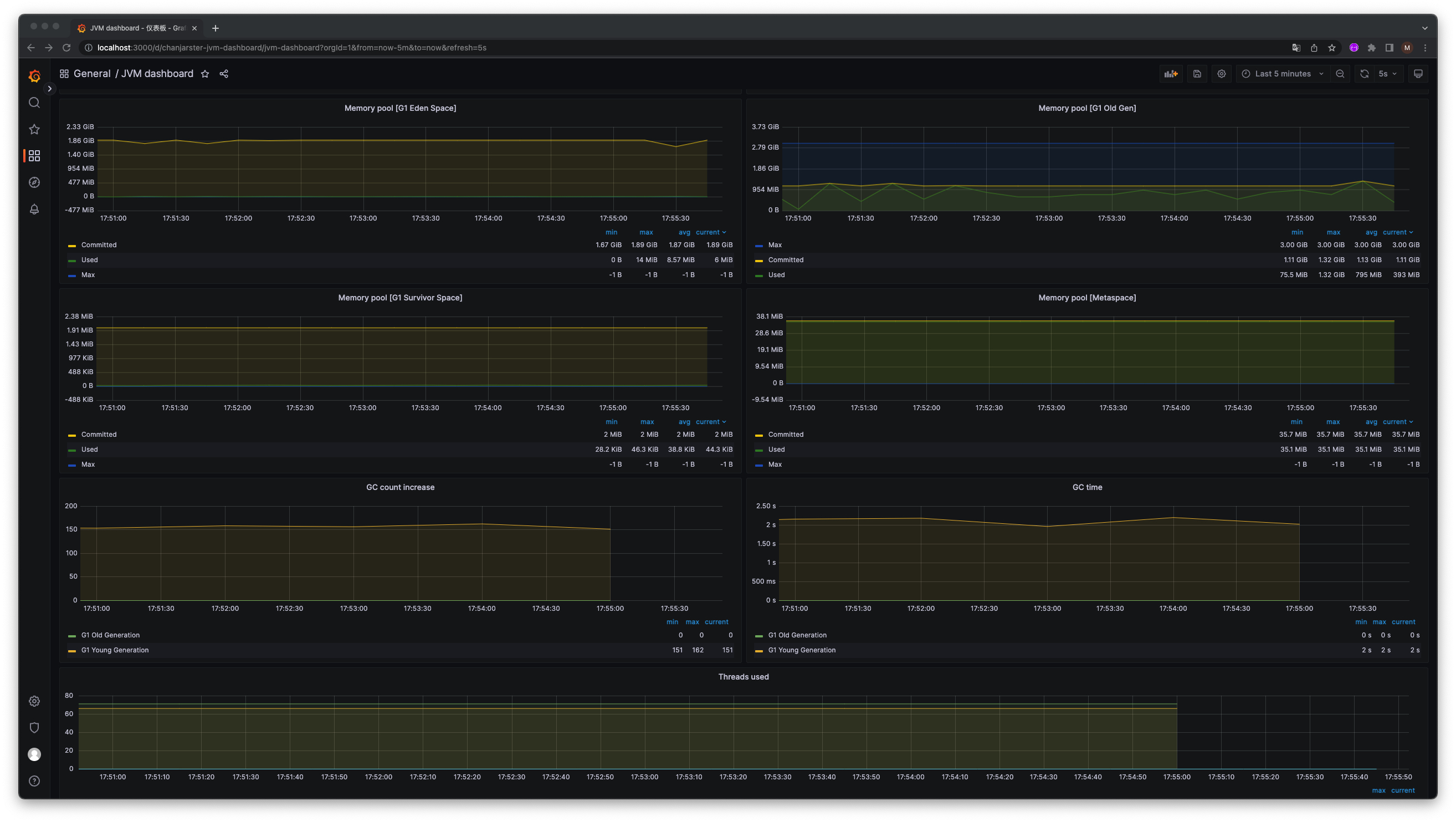
Task: Bookmark this page with browser star
Action: click(1332, 48)
